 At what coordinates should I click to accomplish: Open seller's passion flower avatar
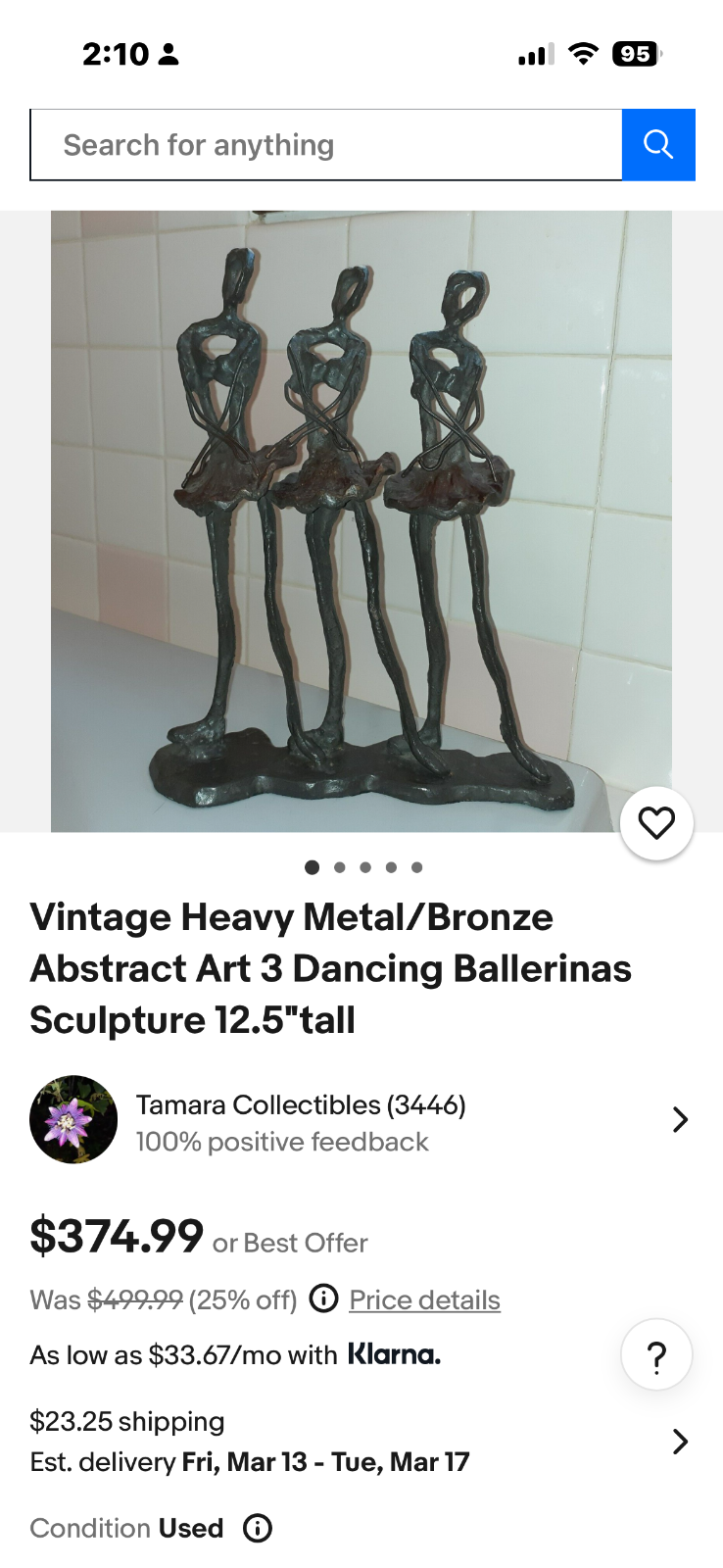click(73, 1119)
